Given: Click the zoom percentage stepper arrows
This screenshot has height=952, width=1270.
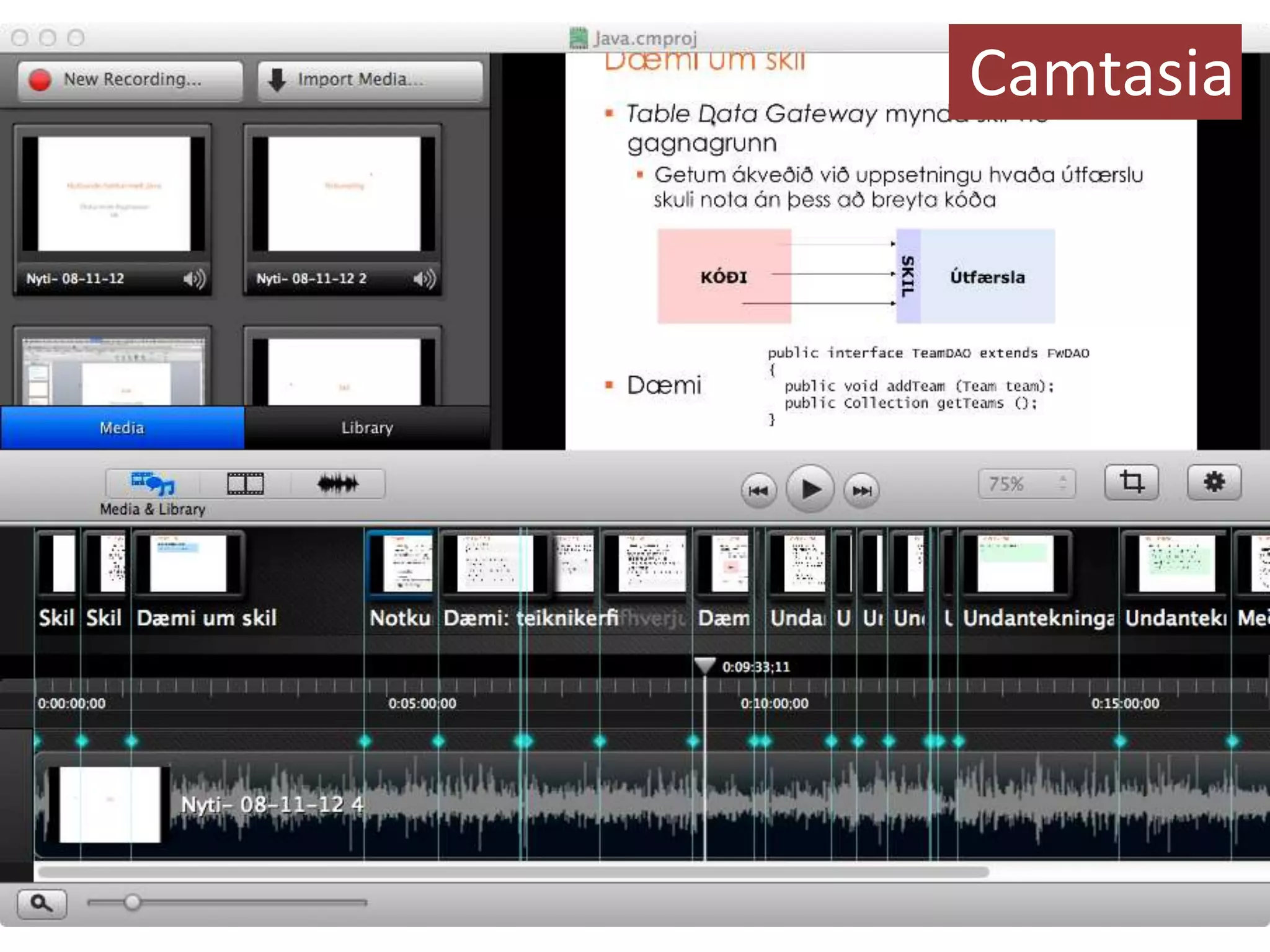Looking at the screenshot, I should (1064, 483).
